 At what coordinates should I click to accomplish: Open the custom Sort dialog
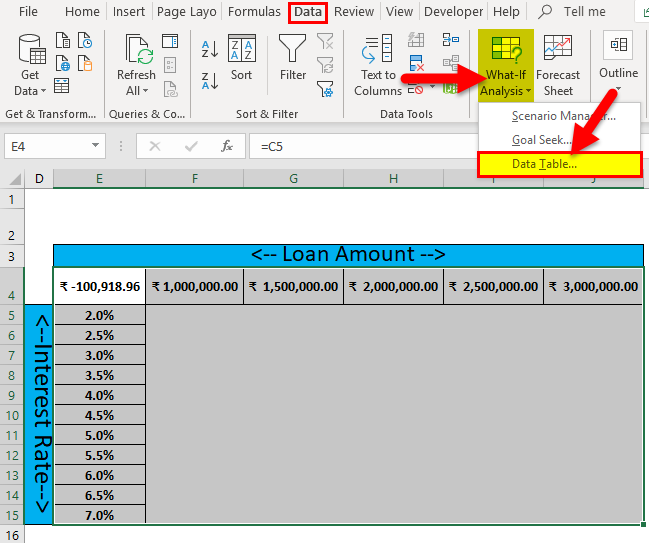point(242,57)
